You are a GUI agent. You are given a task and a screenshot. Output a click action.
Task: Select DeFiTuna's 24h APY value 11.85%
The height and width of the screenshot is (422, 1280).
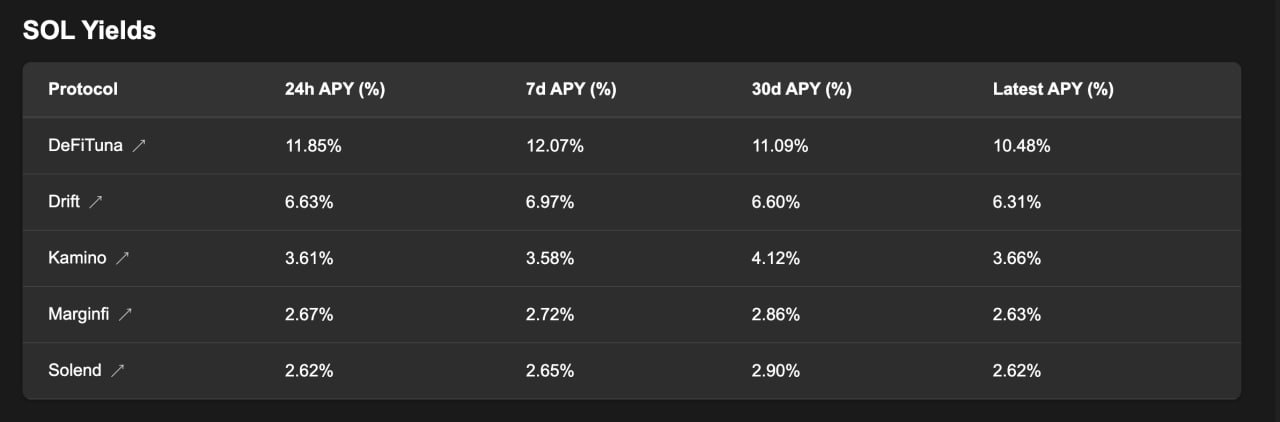[313, 146]
